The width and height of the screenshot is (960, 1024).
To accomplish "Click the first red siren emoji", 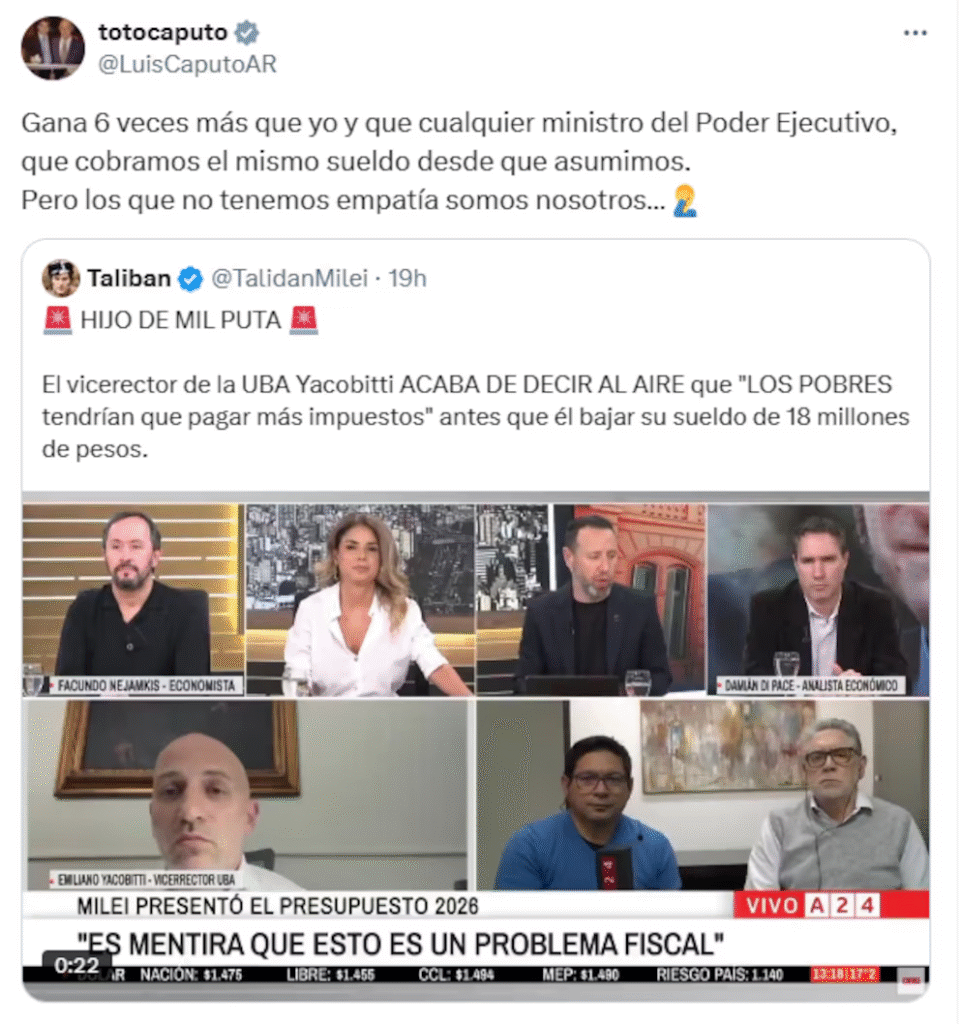I will 57,320.
